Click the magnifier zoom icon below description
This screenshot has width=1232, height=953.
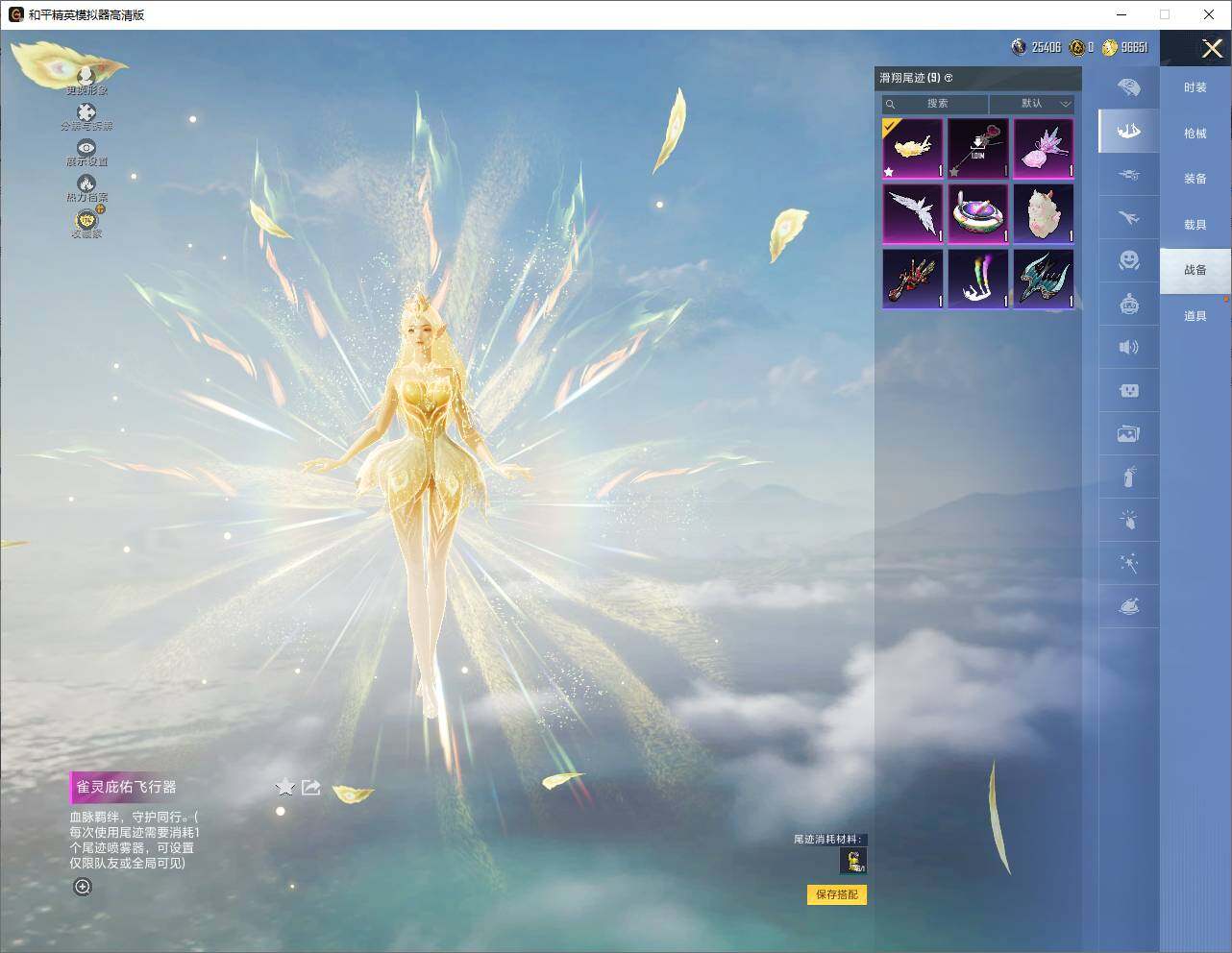click(83, 887)
